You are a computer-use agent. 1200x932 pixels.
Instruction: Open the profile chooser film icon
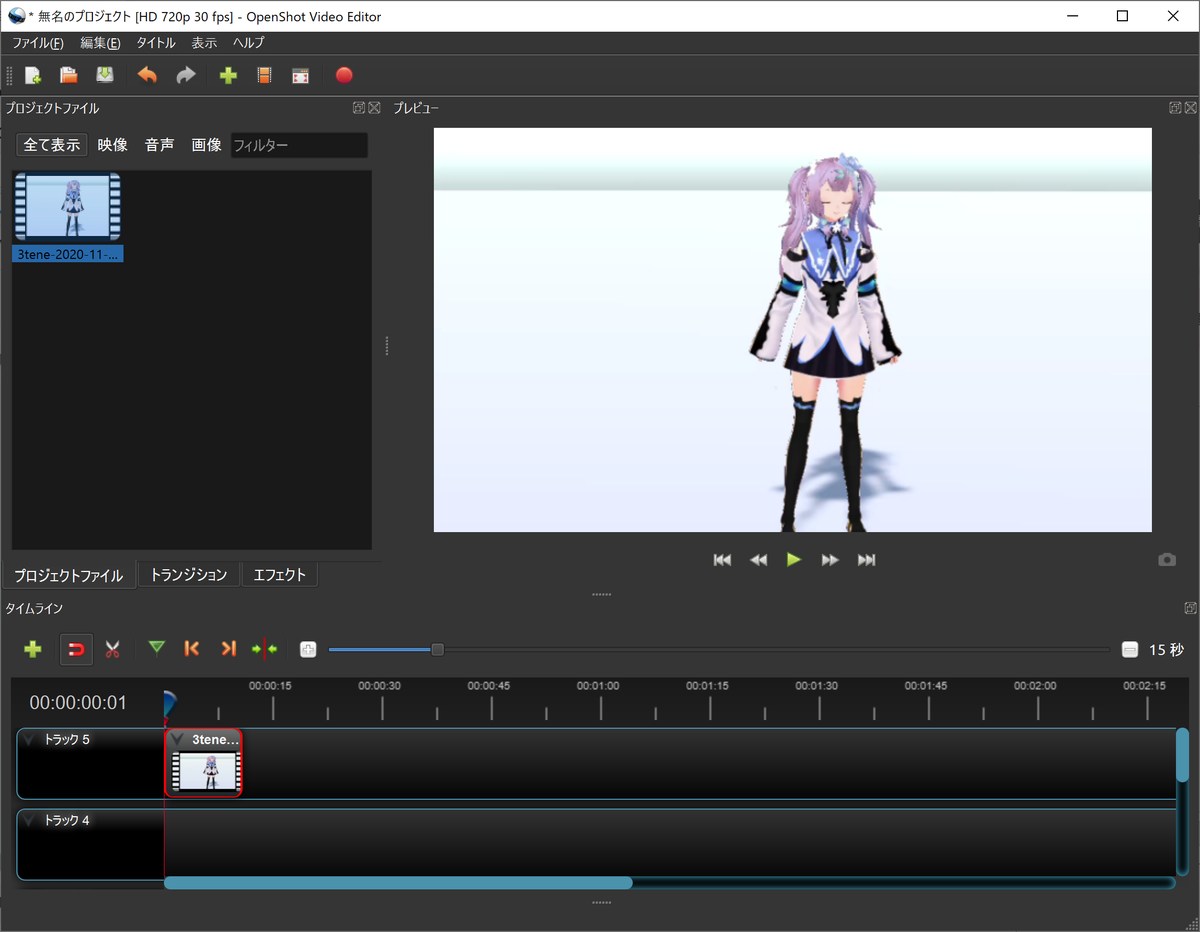coord(264,76)
